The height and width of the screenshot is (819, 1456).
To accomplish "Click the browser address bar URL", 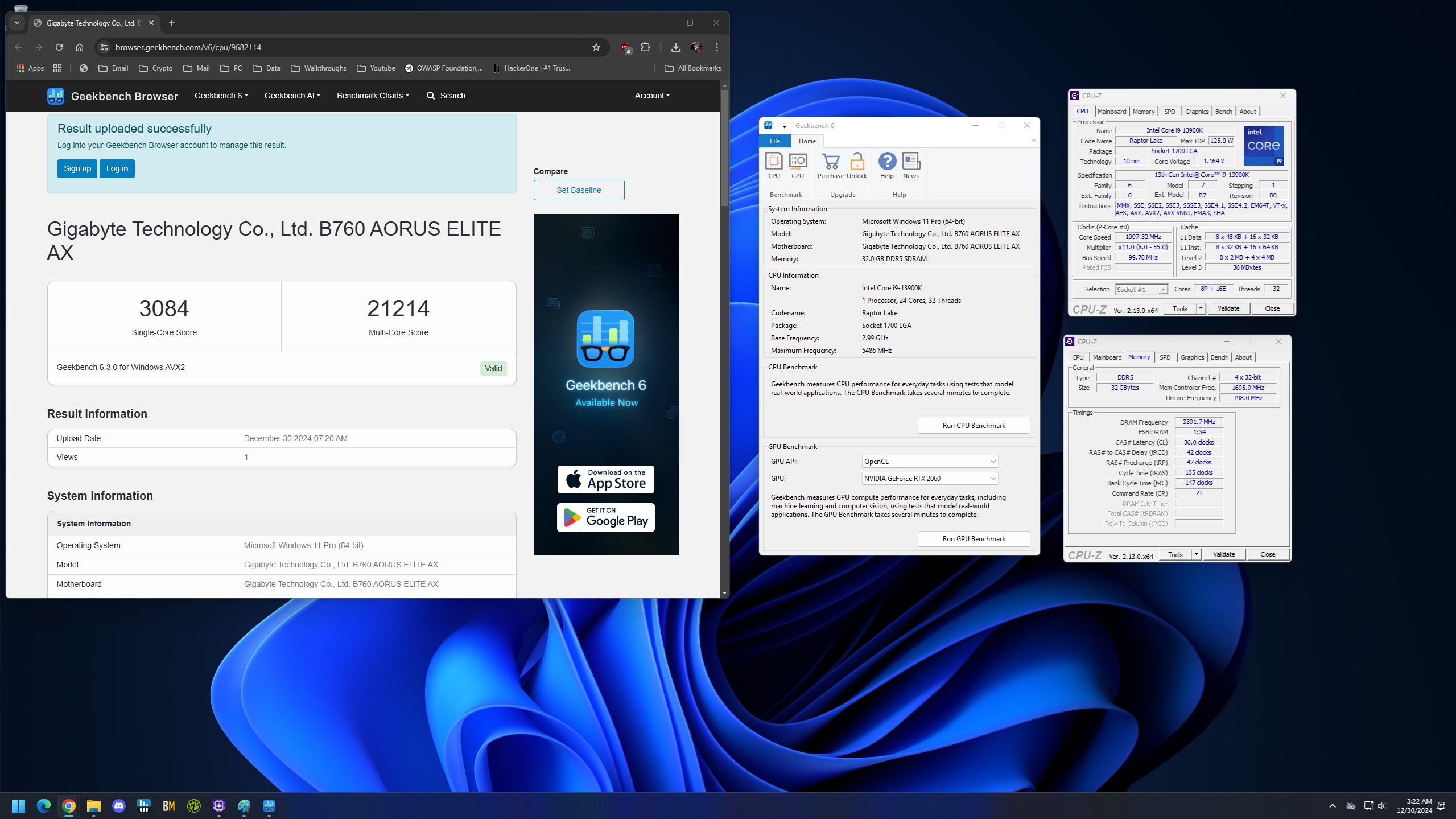I will tap(188, 47).
